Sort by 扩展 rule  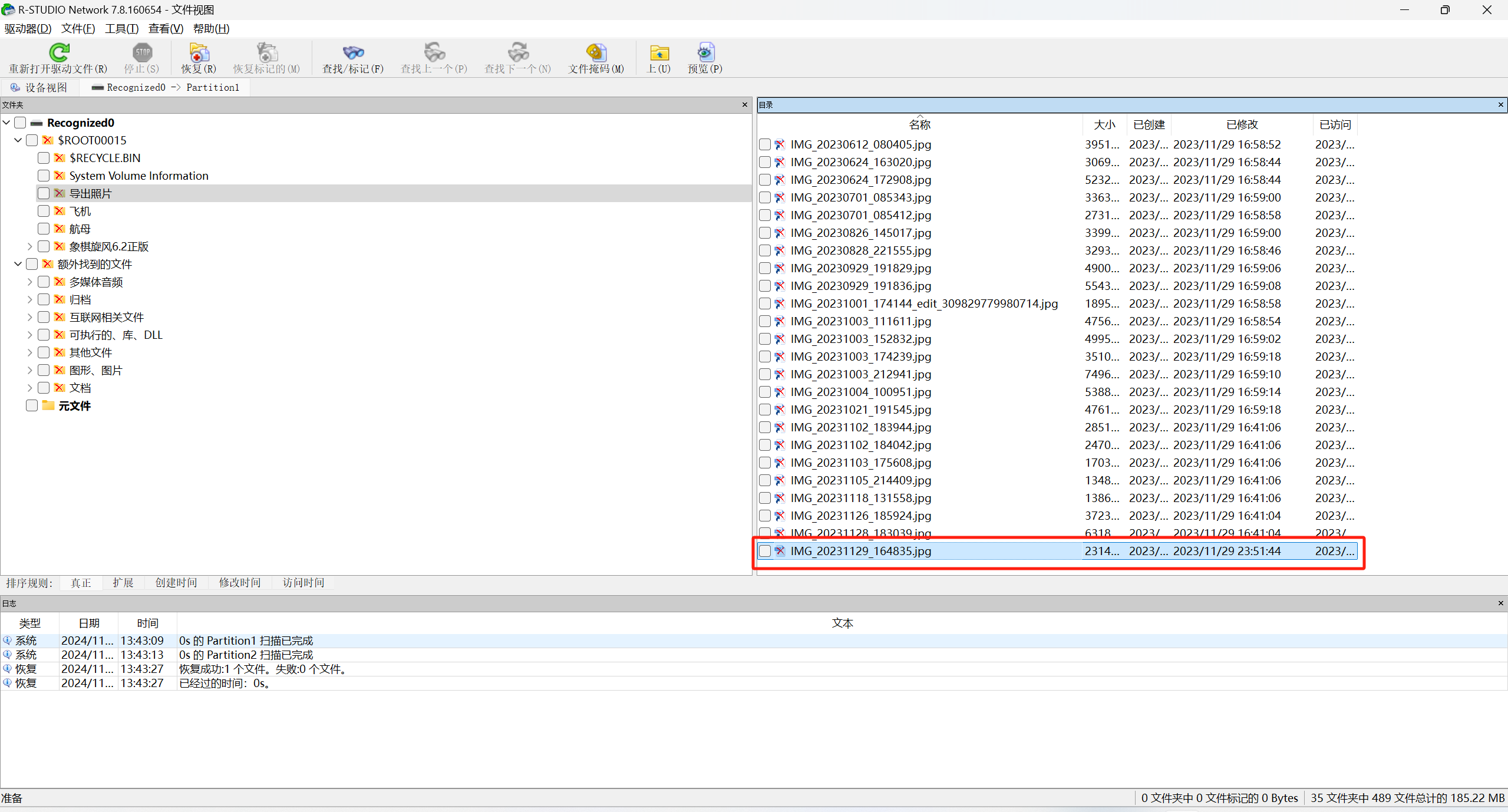pos(123,583)
